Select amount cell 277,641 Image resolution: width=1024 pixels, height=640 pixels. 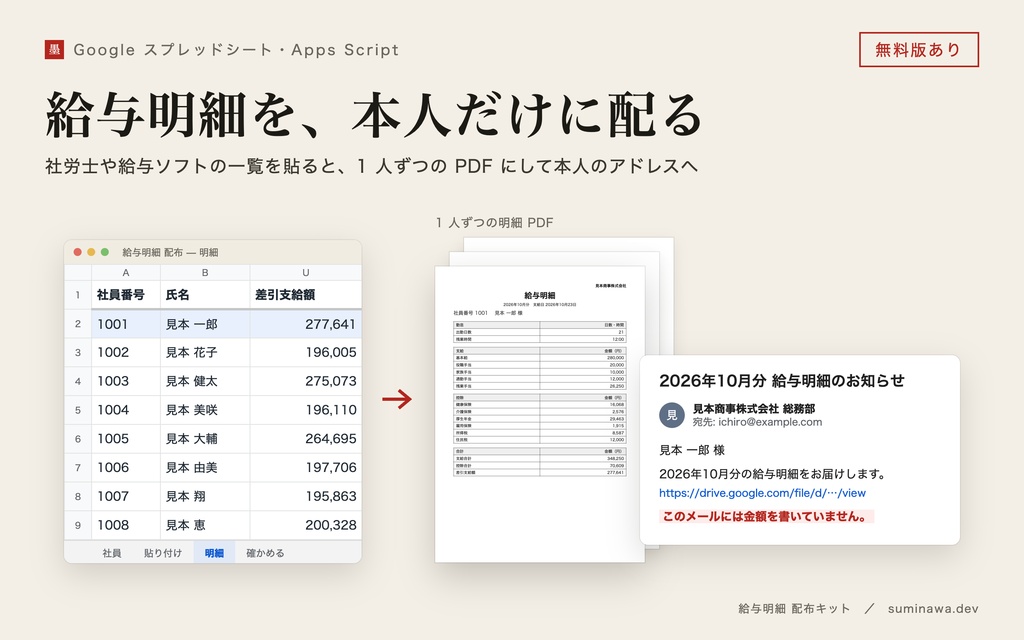click(x=306, y=324)
